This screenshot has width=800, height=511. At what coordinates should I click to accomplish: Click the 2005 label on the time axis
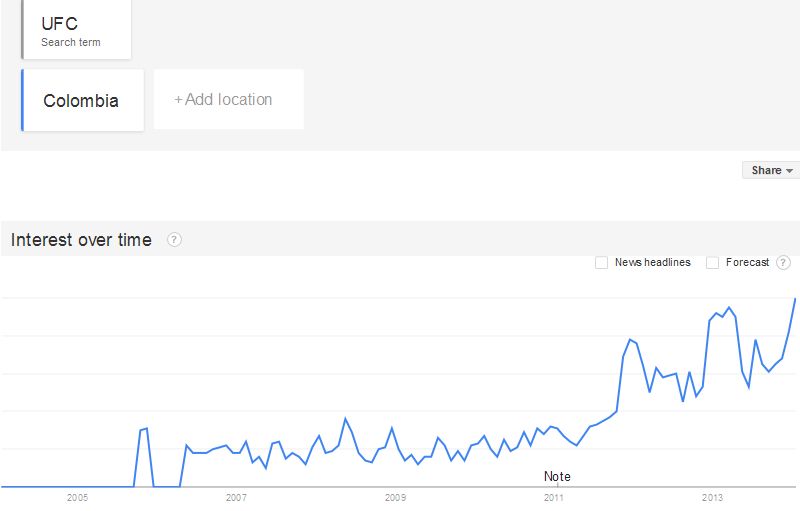tap(77, 497)
